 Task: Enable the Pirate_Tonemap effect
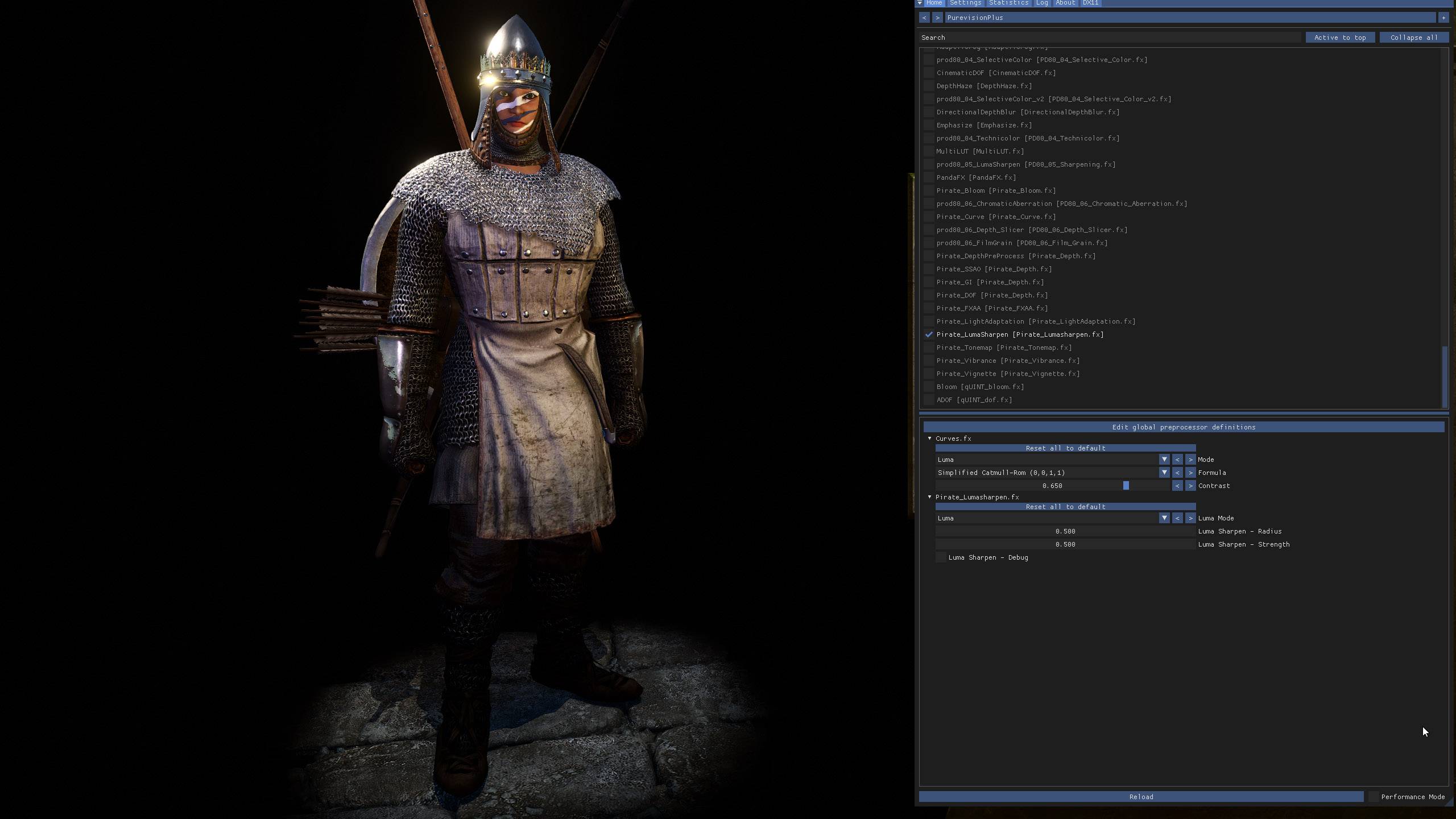click(929, 348)
